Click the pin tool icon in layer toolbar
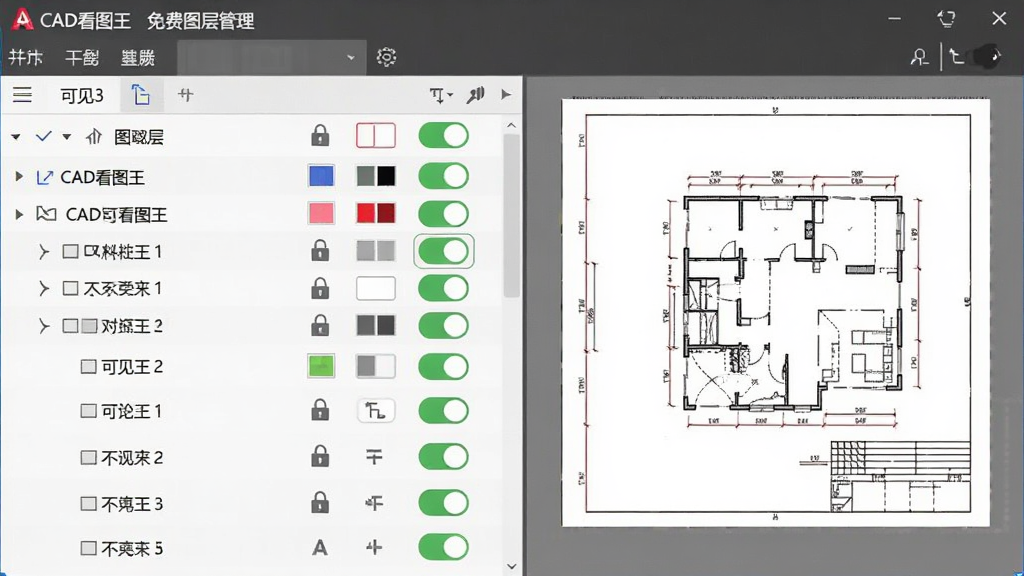 [x=475, y=95]
